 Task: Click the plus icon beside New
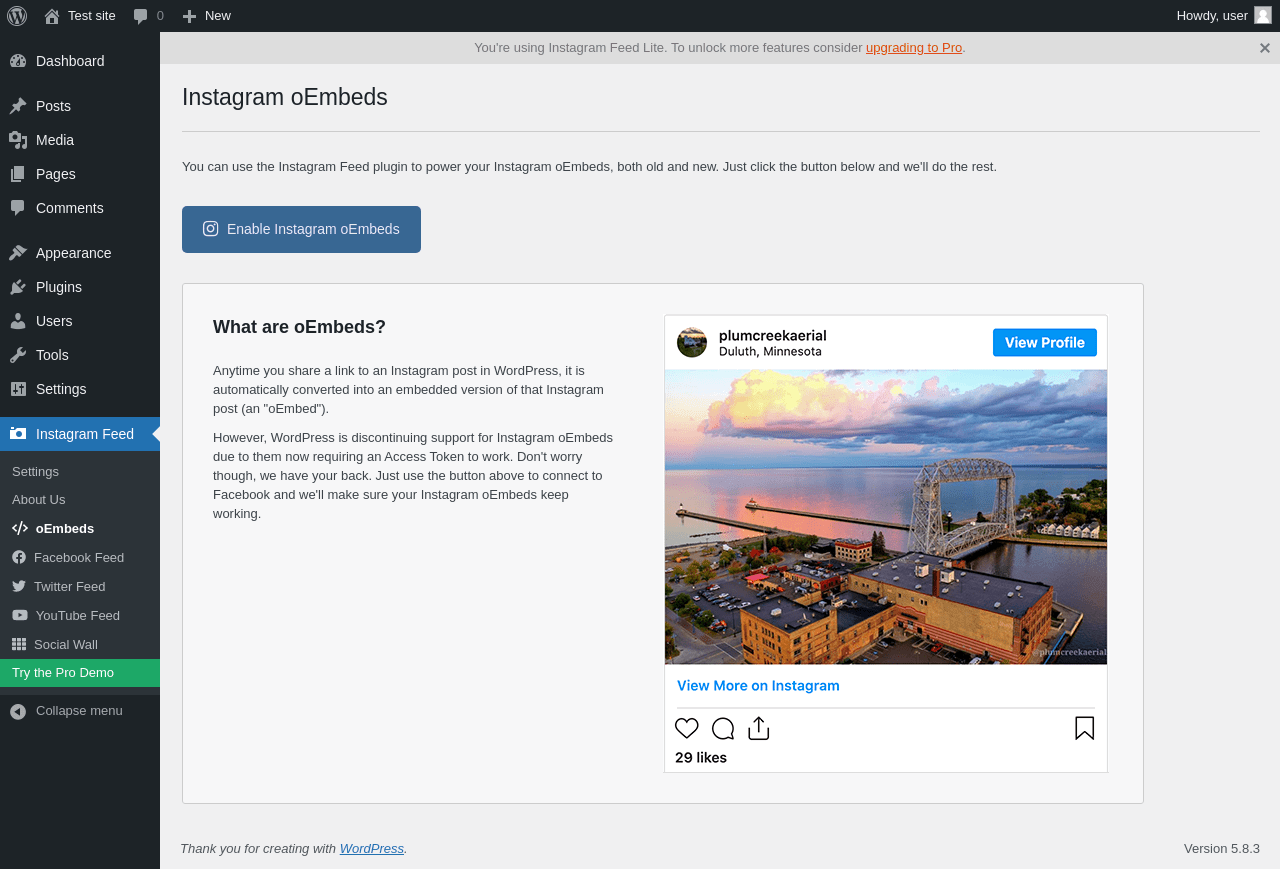tap(189, 16)
